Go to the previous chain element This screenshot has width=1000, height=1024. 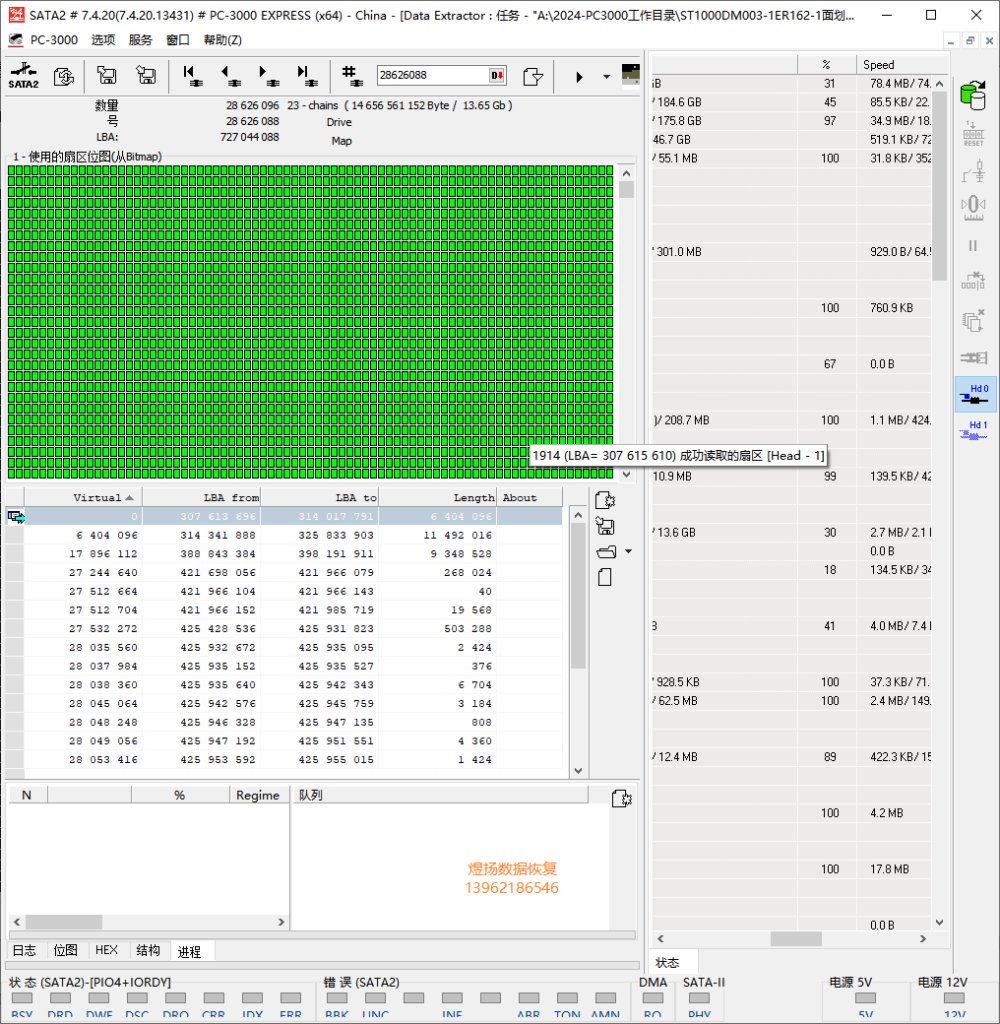click(231, 76)
